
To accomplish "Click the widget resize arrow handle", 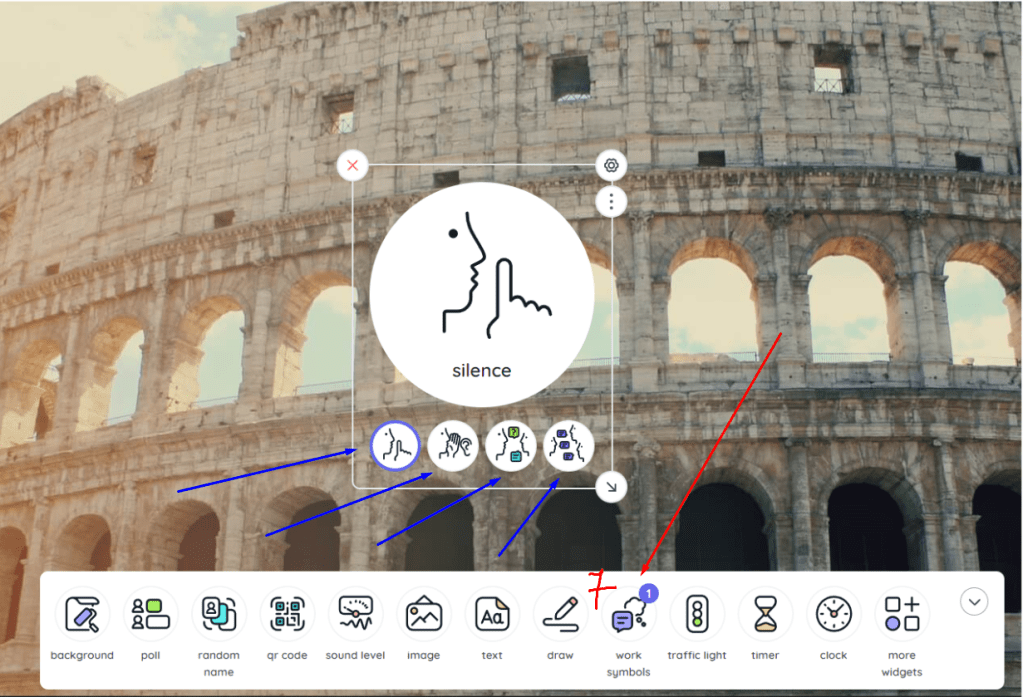I will (x=611, y=487).
